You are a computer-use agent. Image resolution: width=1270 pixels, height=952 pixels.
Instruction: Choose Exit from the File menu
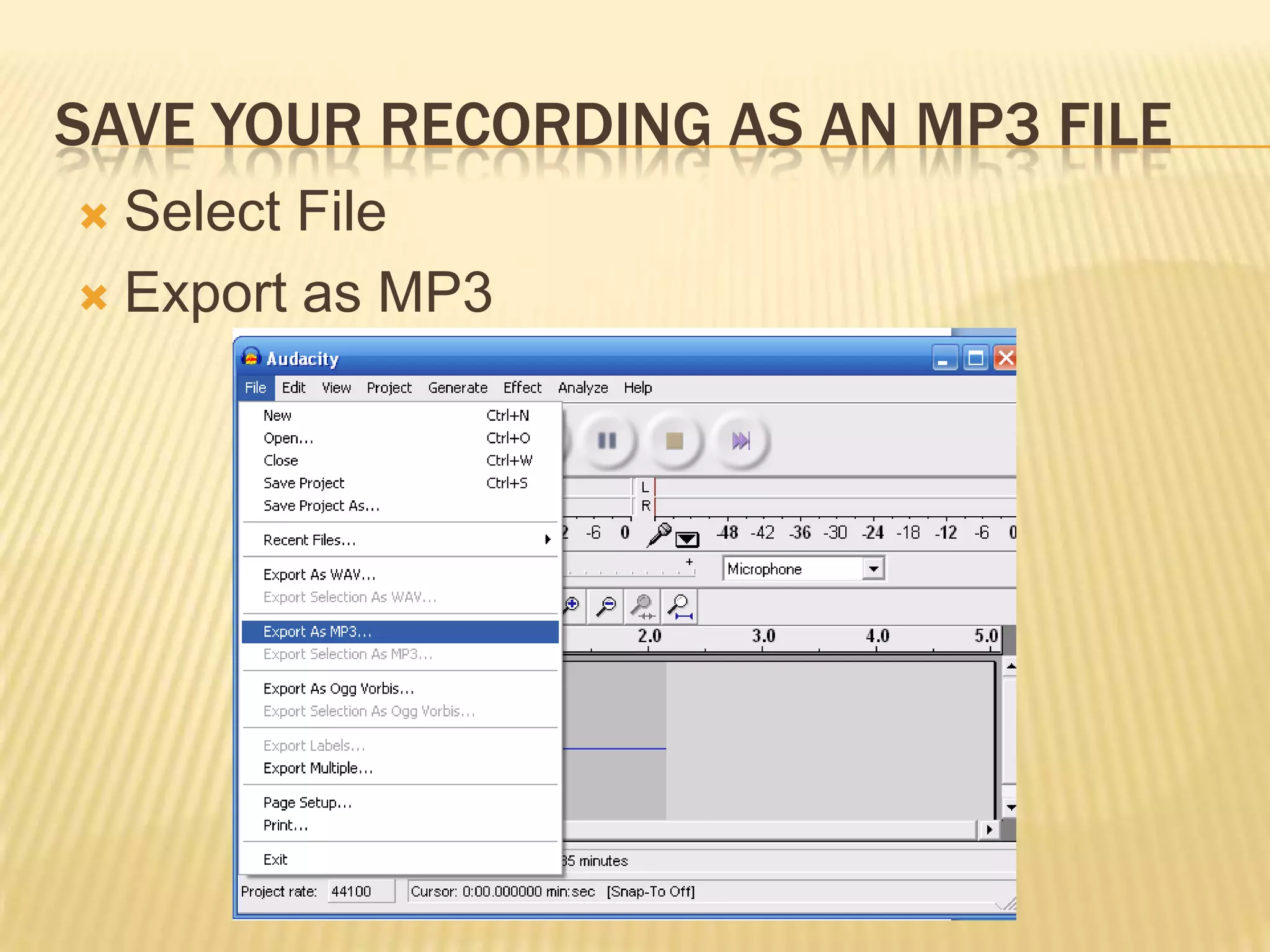[400, 860]
